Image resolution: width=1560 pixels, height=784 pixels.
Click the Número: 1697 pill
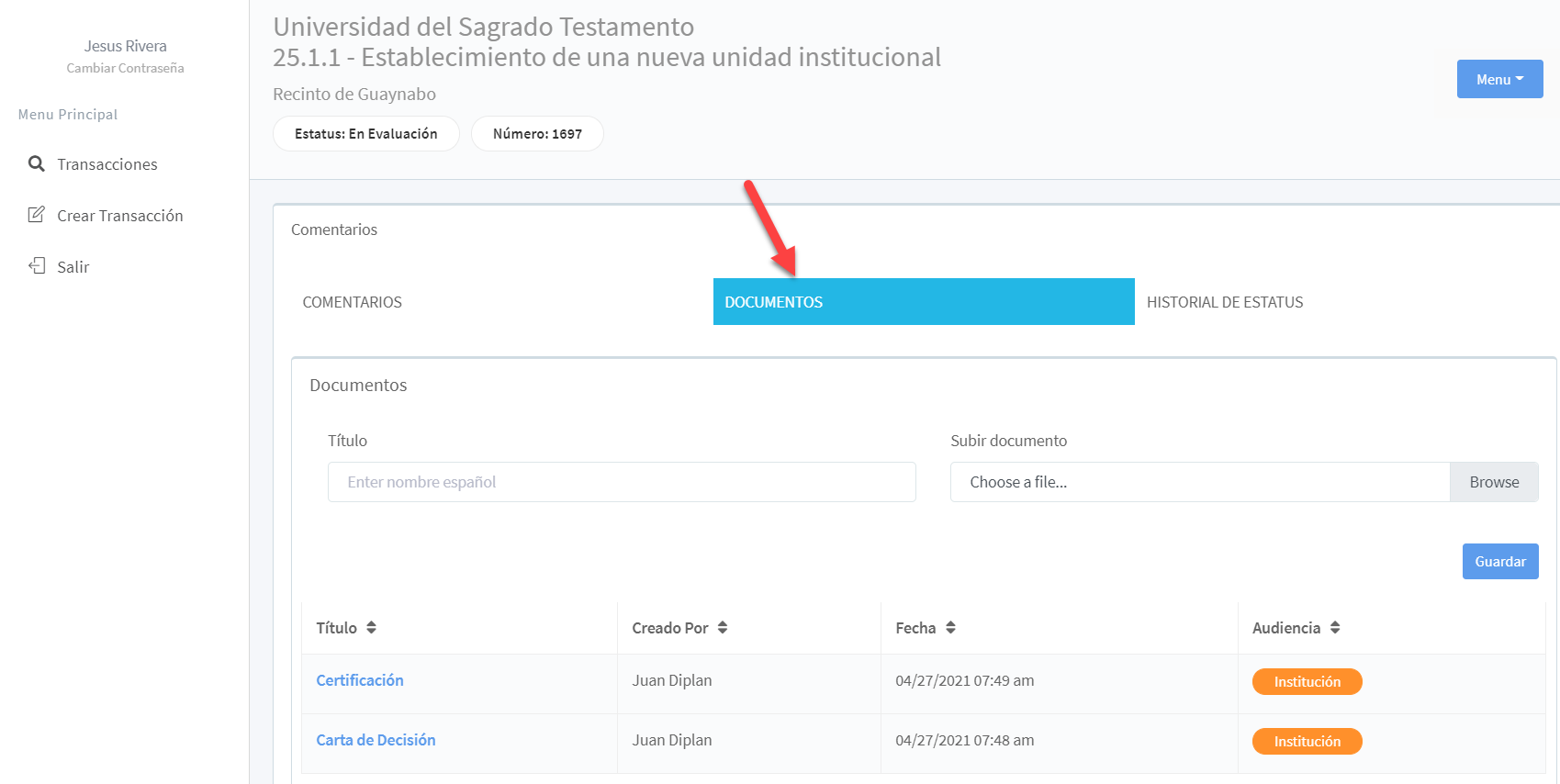[537, 134]
